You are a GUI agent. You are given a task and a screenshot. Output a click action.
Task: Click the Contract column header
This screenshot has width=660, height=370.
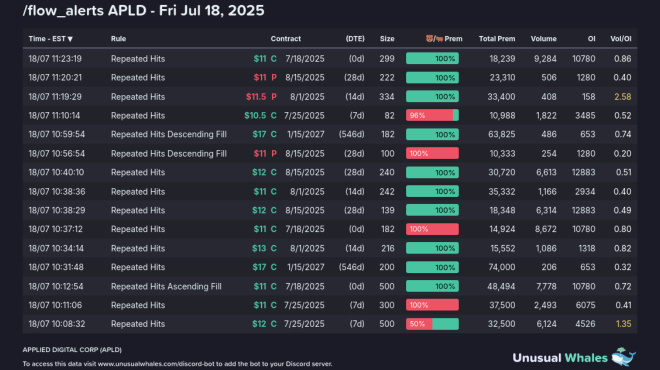(x=285, y=39)
